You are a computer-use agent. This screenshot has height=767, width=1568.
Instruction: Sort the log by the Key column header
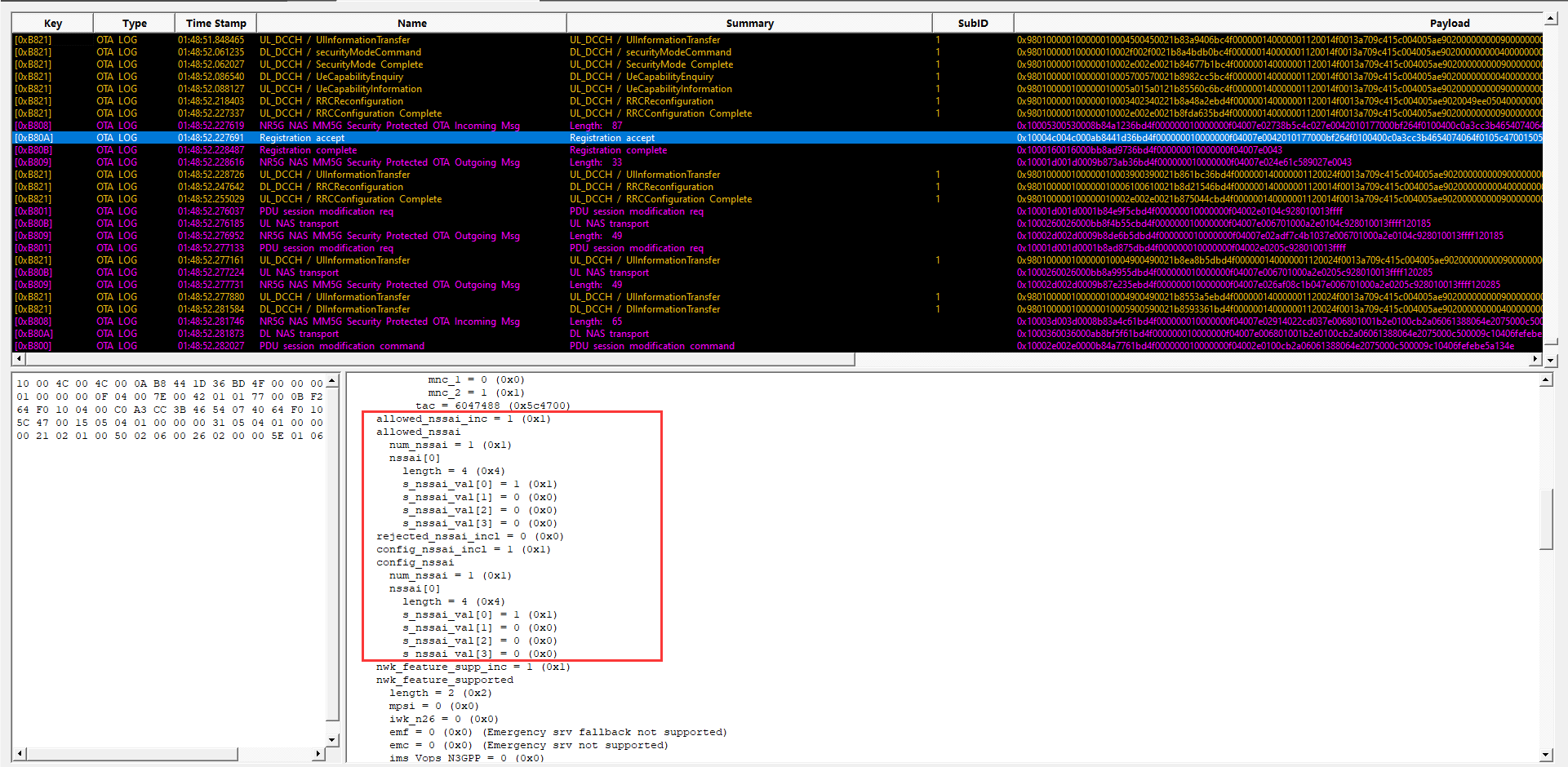click(53, 23)
